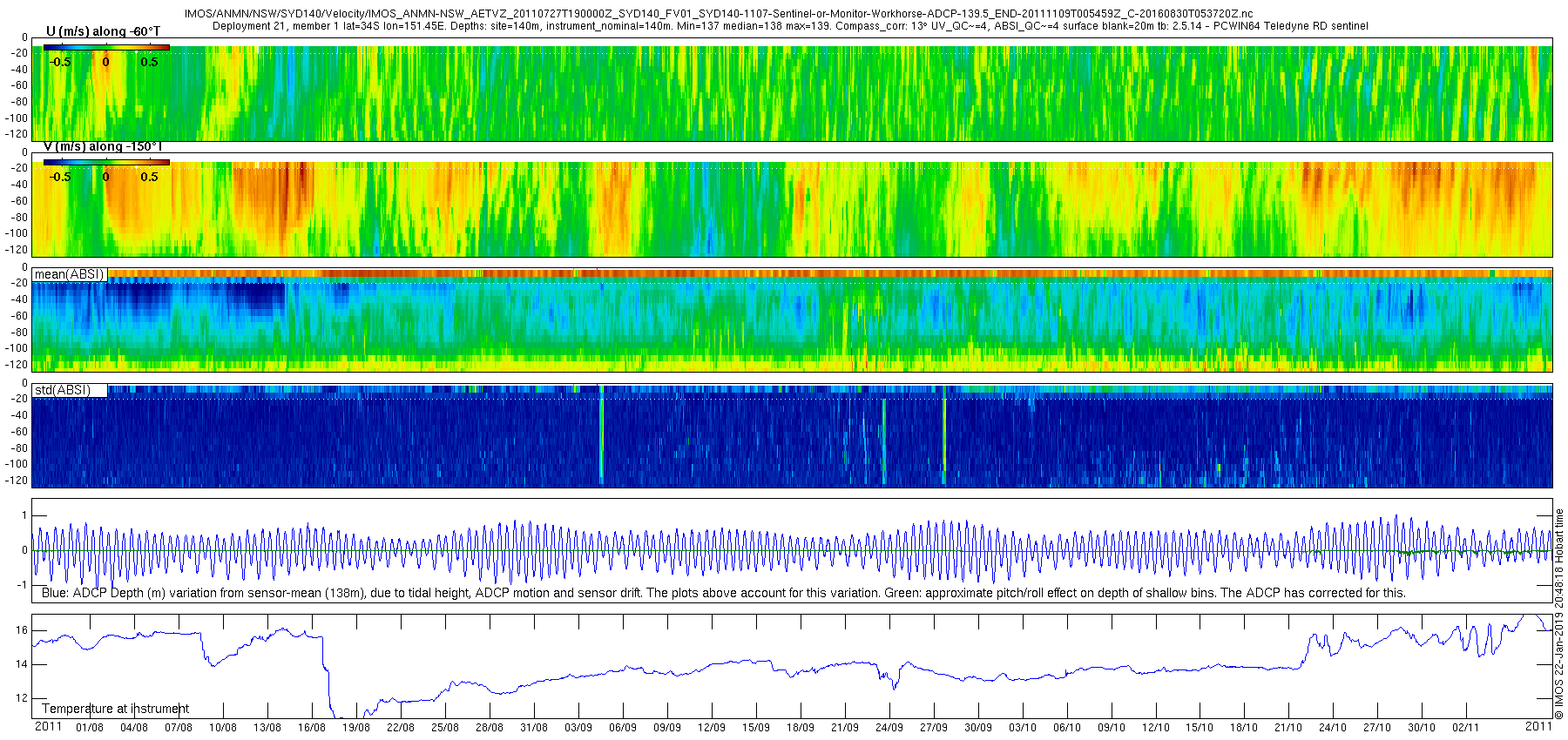Click the 02/11 date tick label
Screen dimensions: 1568x740
[x=1466, y=728]
